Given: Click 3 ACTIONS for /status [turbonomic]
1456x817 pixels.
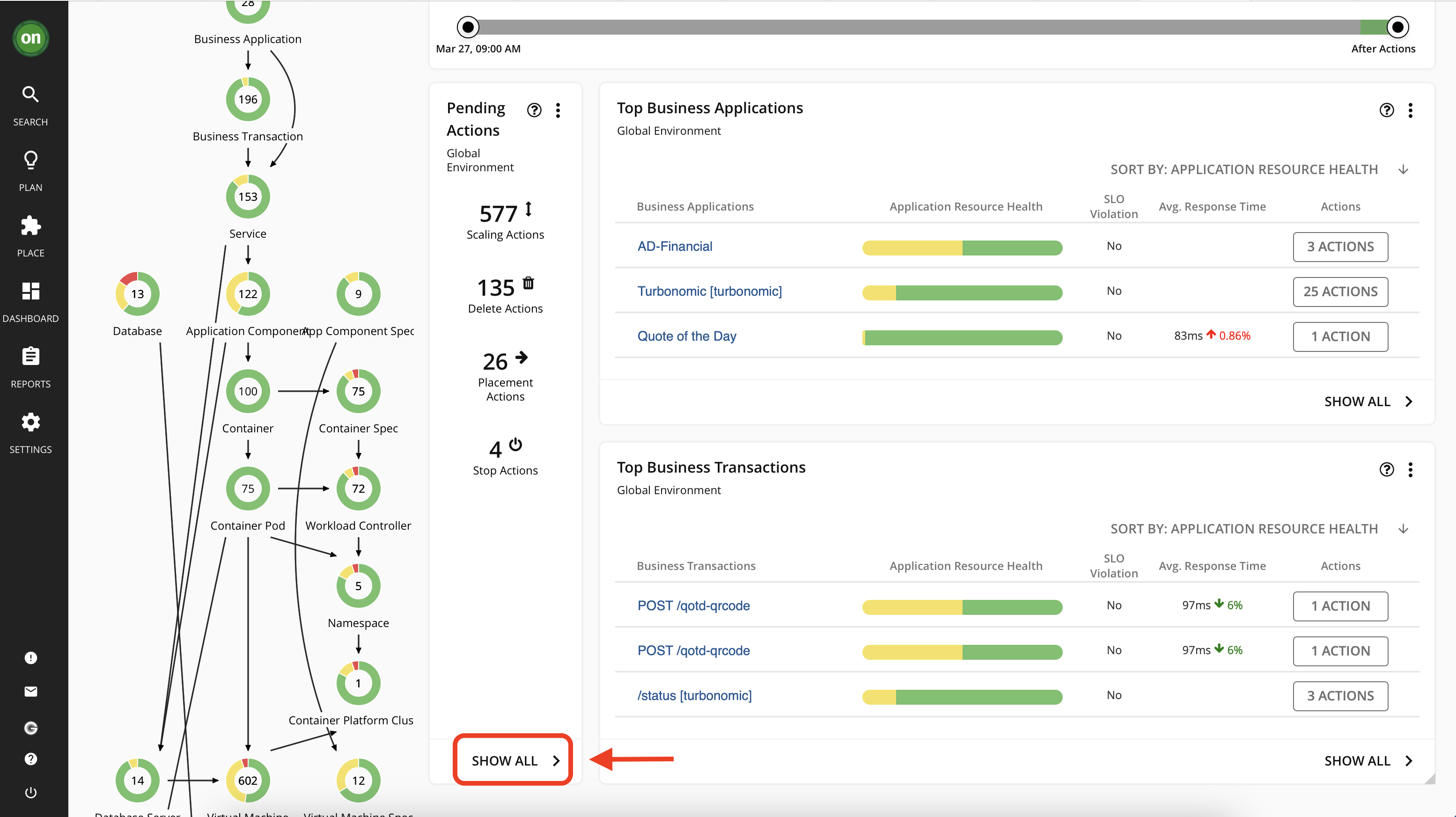Looking at the screenshot, I should (1340, 696).
